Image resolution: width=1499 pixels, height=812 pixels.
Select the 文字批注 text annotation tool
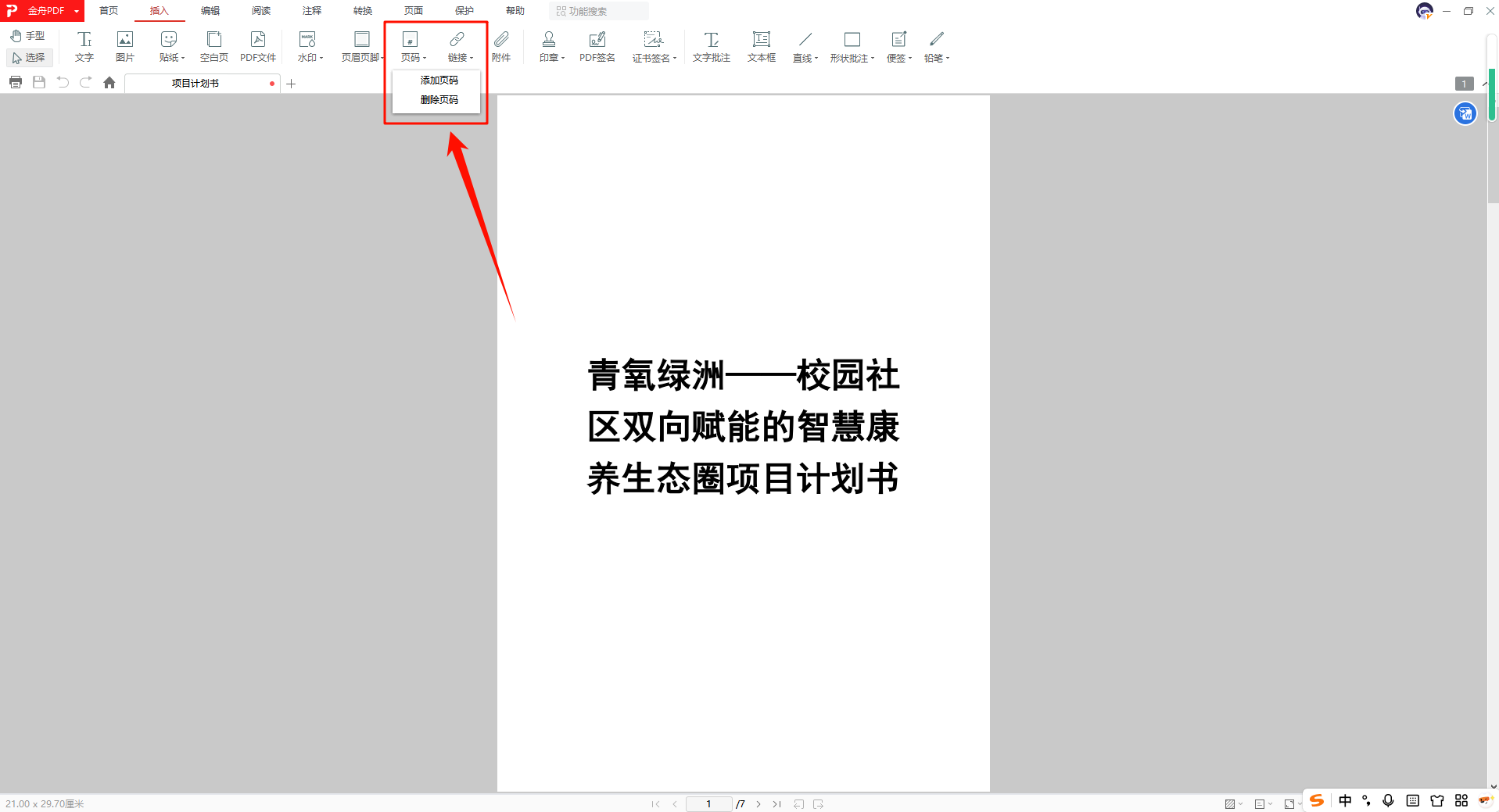pos(711,45)
